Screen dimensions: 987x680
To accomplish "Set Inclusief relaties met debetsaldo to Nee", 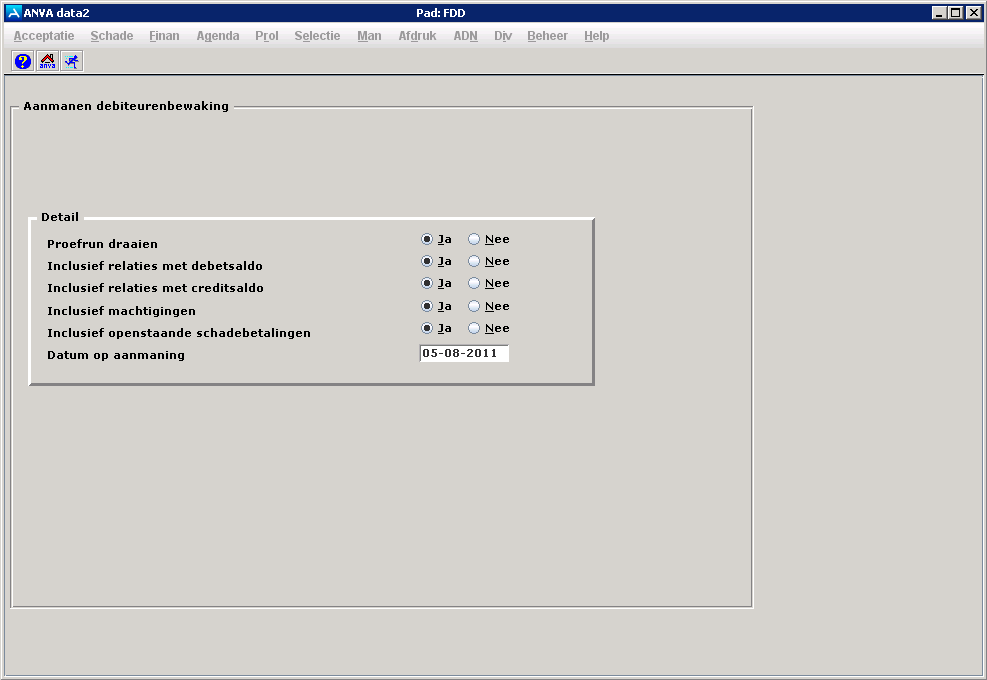I will pyautogui.click(x=474, y=261).
